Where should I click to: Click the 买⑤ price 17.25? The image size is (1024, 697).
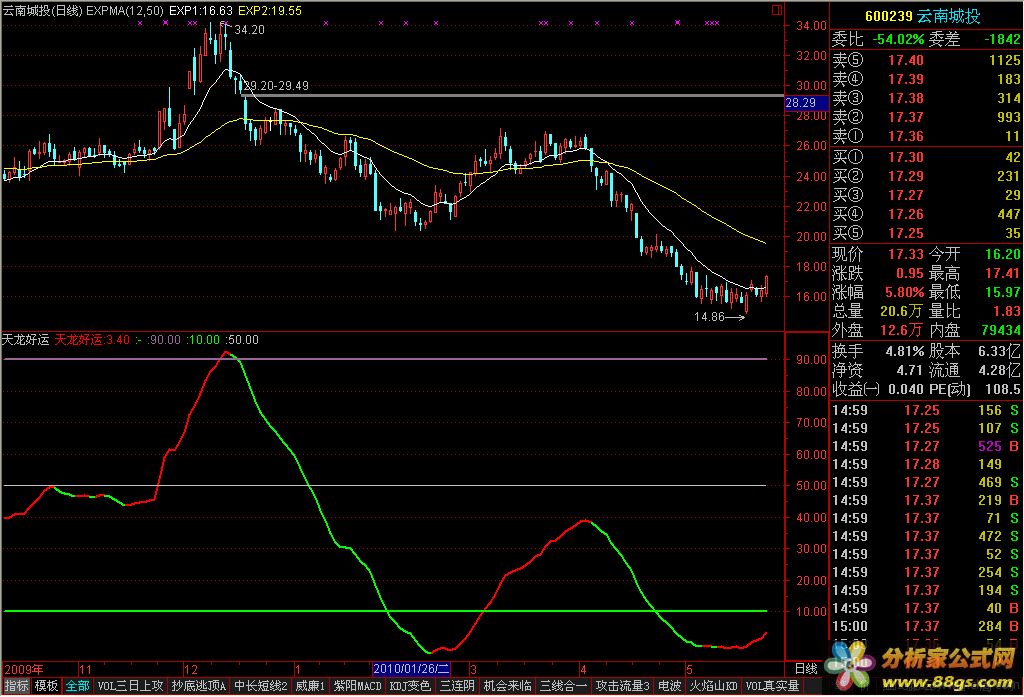pyautogui.click(x=906, y=233)
